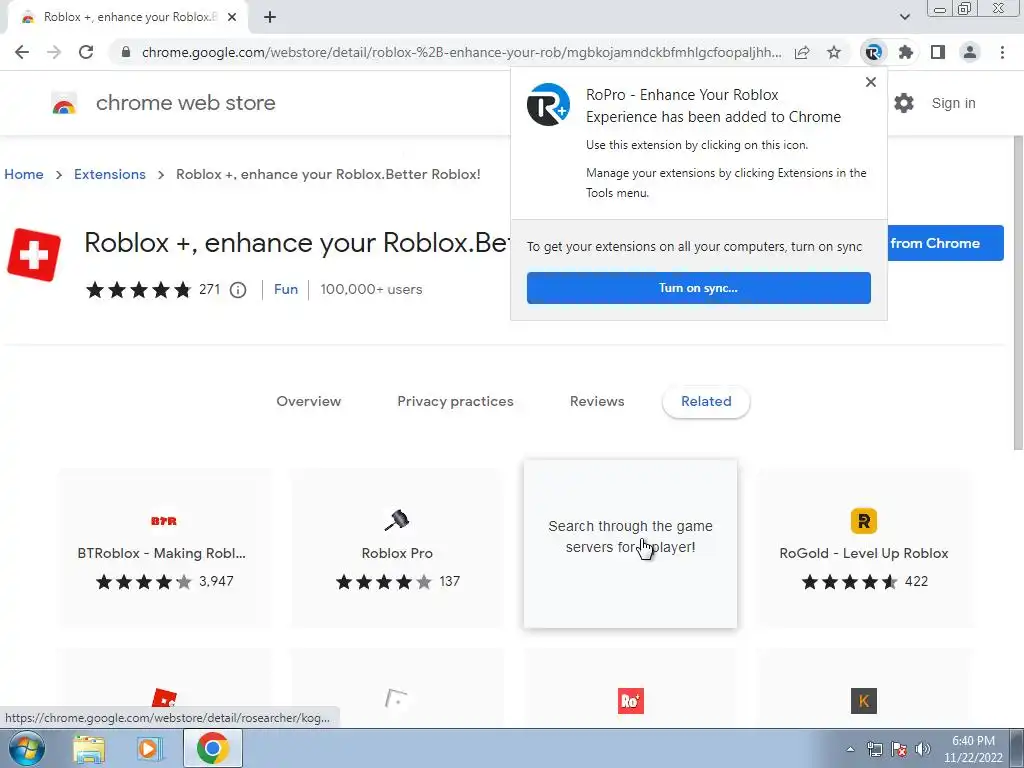The width and height of the screenshot is (1024, 768).
Task: Click the RoPro extension icon in toolbar
Action: [x=873, y=52]
